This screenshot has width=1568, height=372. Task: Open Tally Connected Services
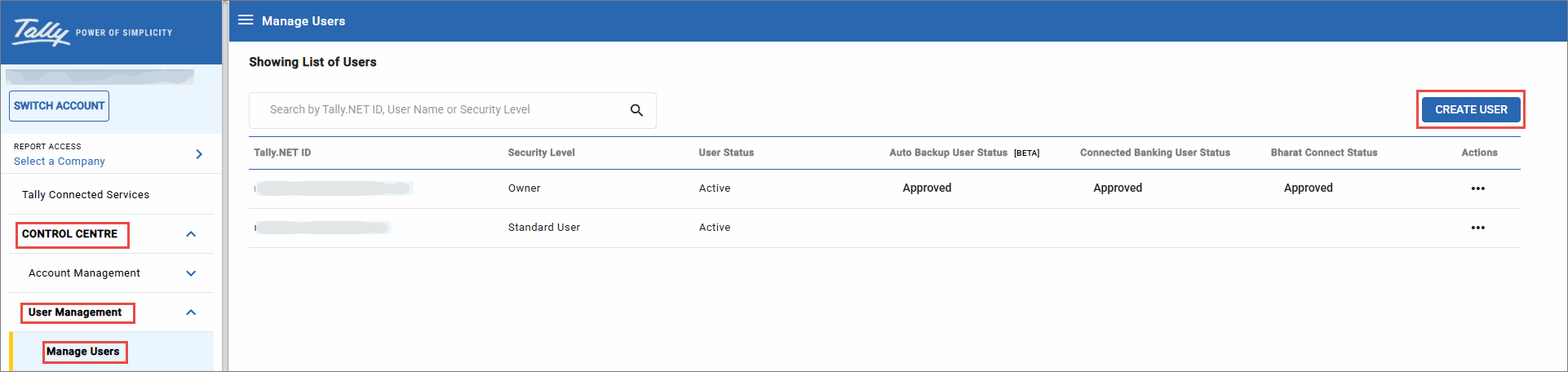(86, 195)
